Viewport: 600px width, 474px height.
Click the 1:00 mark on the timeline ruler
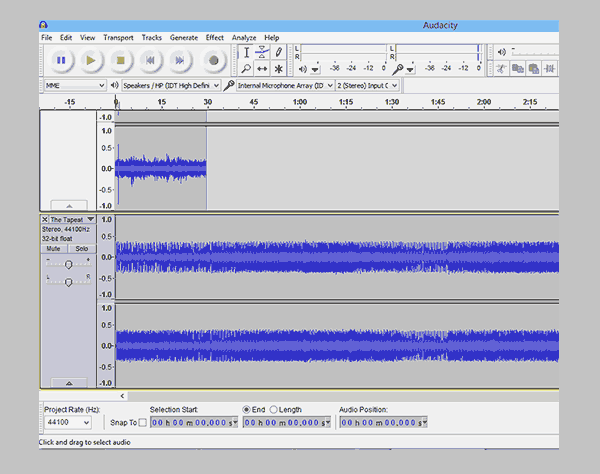(x=300, y=102)
